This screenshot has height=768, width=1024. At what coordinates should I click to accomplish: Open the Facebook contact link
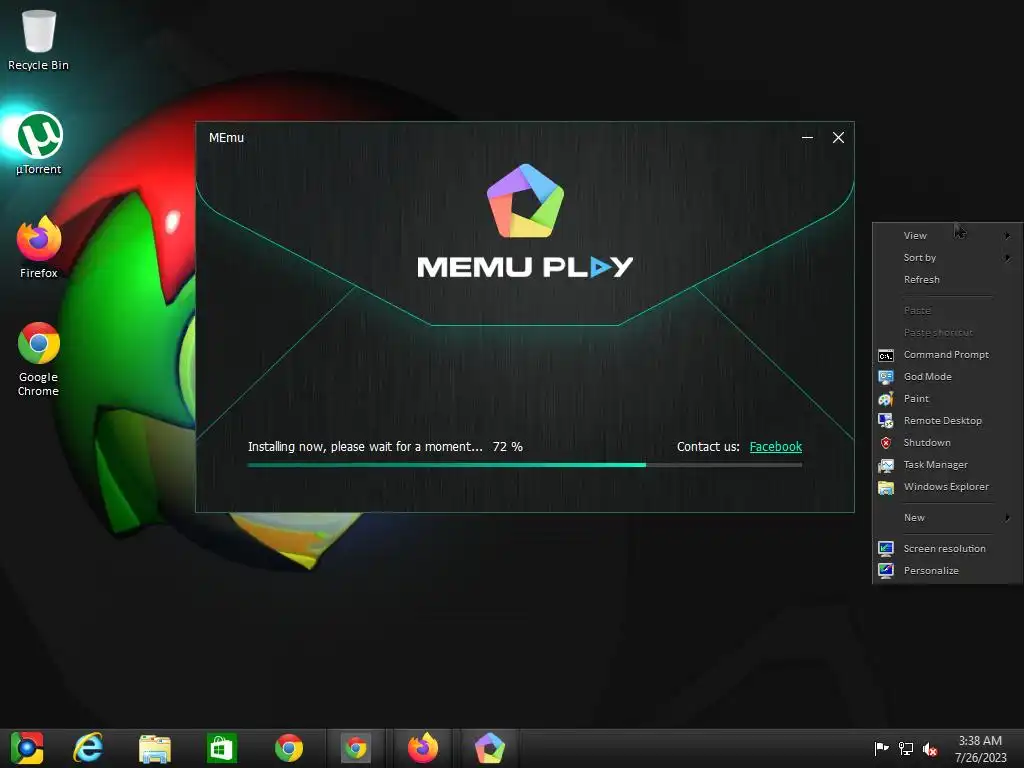[775, 447]
